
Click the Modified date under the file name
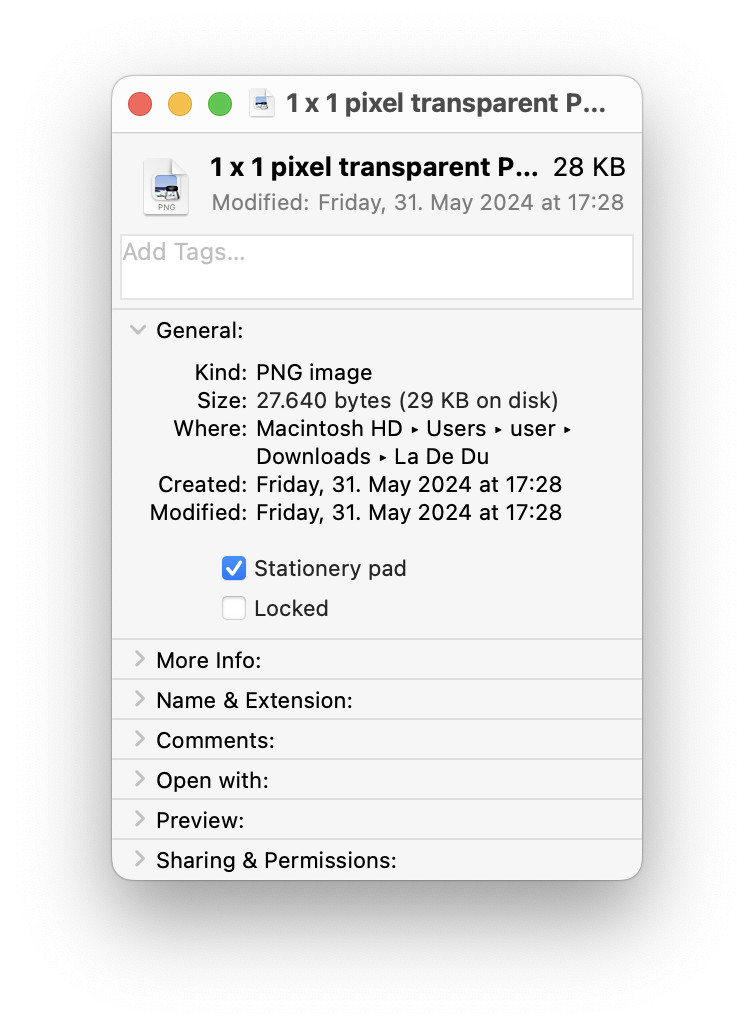418,203
